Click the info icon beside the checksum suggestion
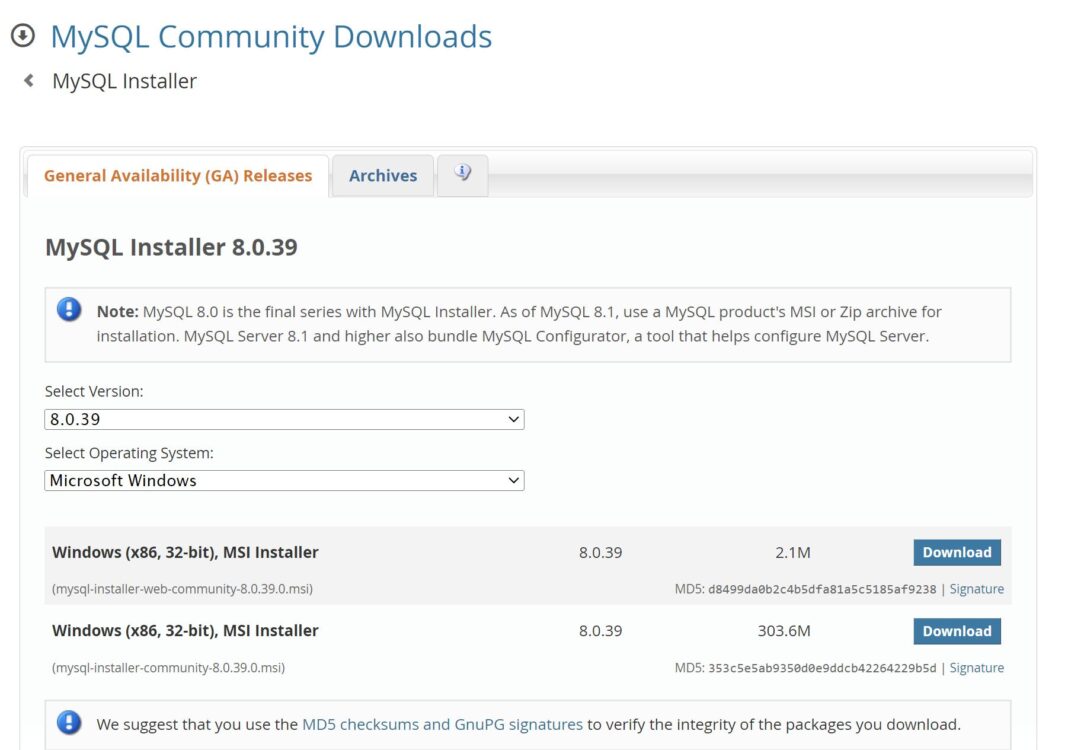 click(x=69, y=722)
